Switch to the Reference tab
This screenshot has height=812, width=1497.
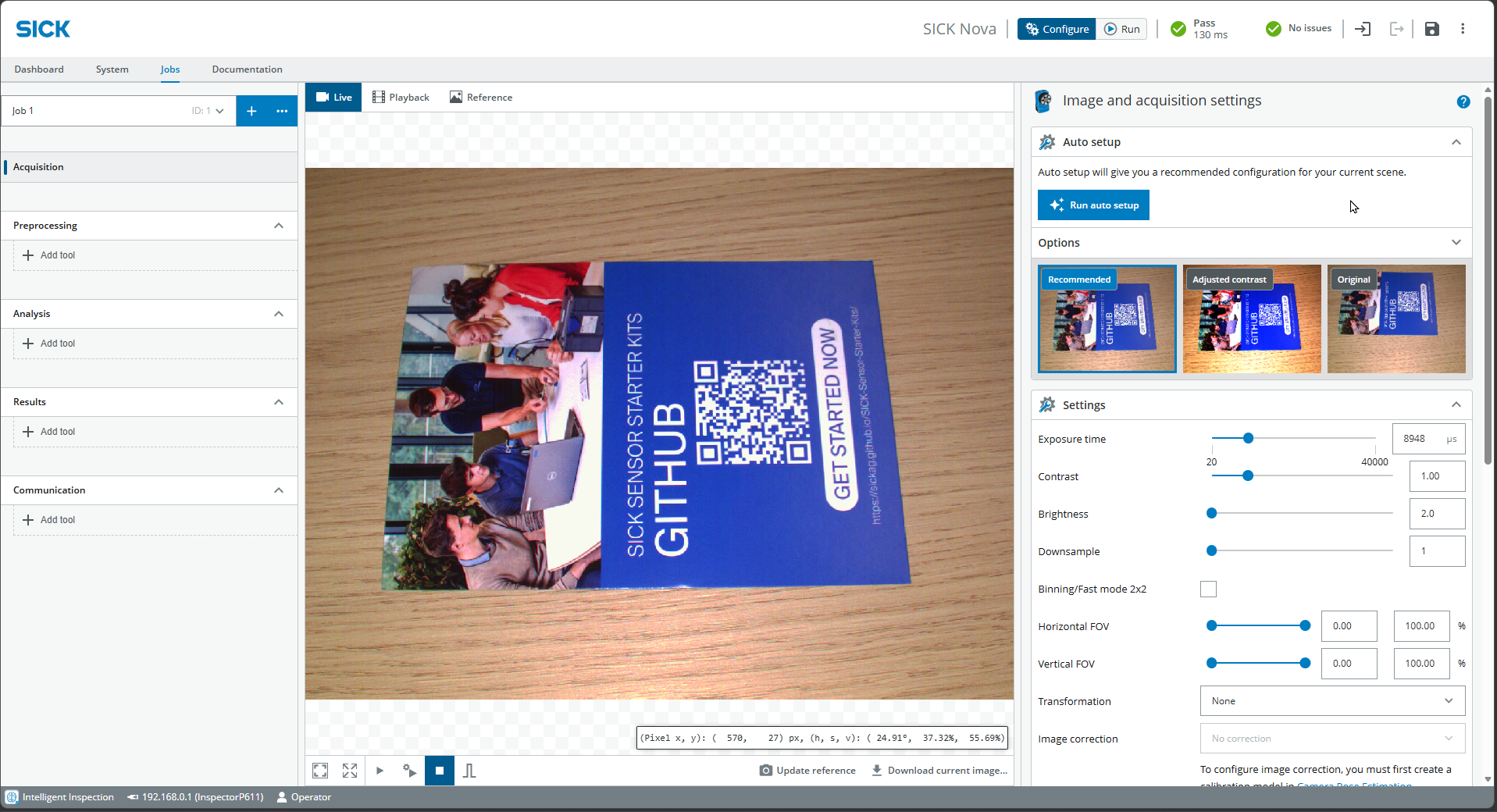pyautogui.click(x=481, y=98)
